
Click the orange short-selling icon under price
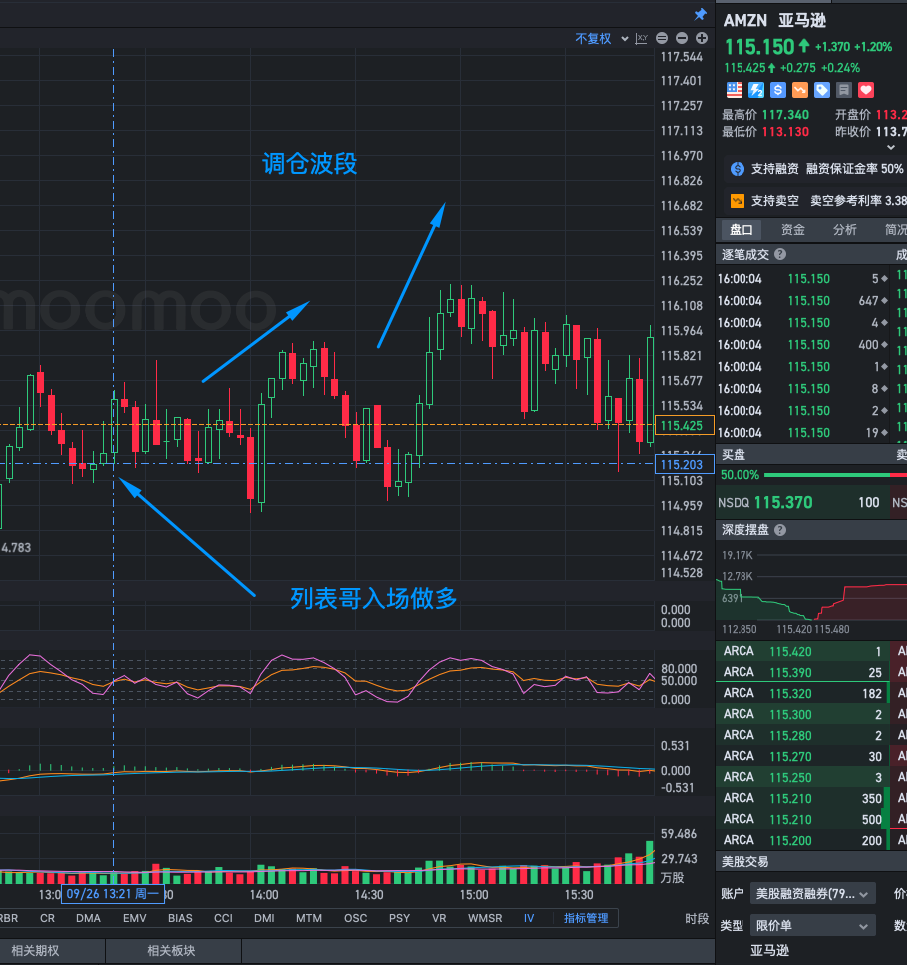(799, 90)
